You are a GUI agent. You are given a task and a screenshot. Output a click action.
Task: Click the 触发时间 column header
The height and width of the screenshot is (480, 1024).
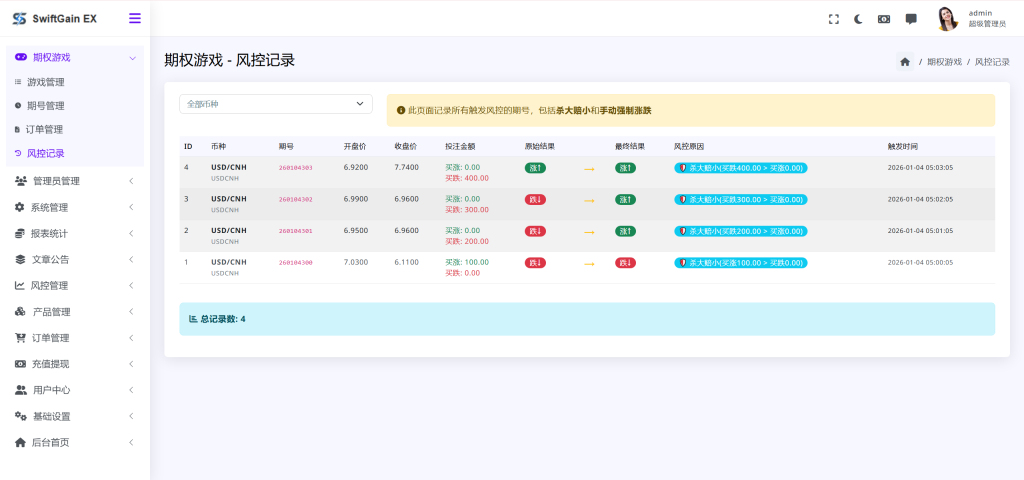point(903,146)
